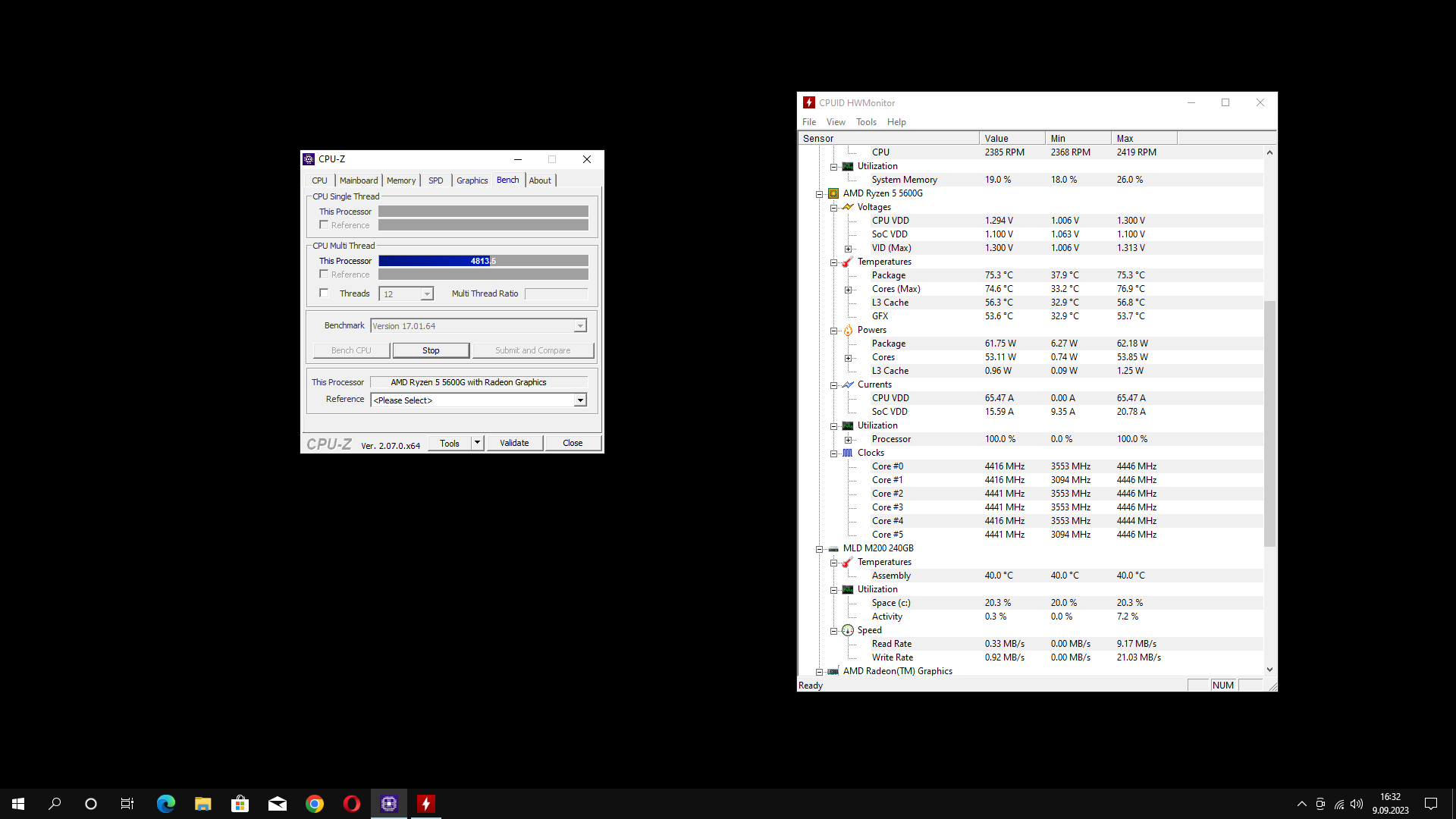Viewport: 1456px width, 819px height.
Task: Enable the Threads checkbox in CPU-Z
Action: coord(325,293)
